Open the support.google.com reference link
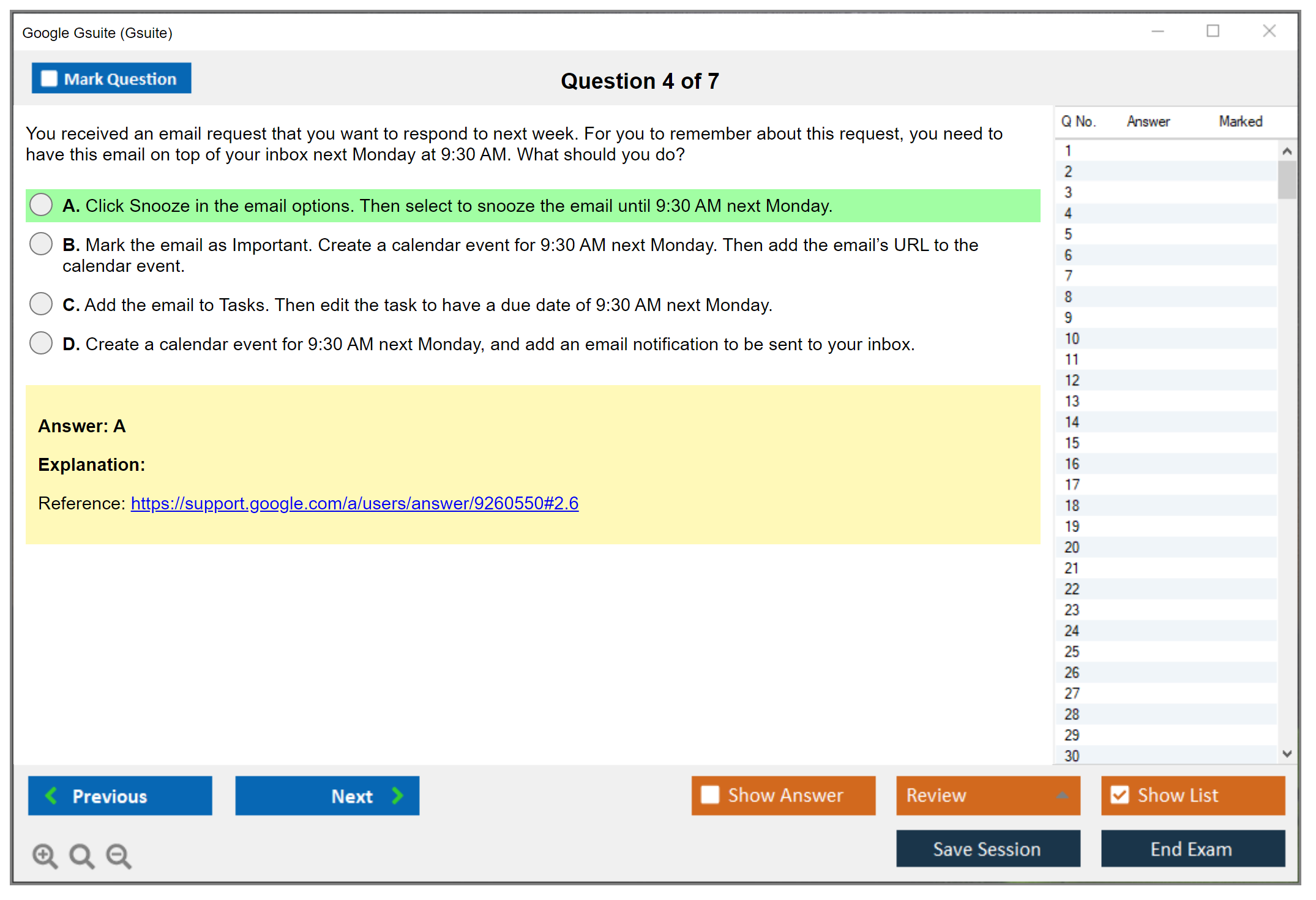Image resolution: width=1316 pixels, height=900 pixels. (x=354, y=503)
